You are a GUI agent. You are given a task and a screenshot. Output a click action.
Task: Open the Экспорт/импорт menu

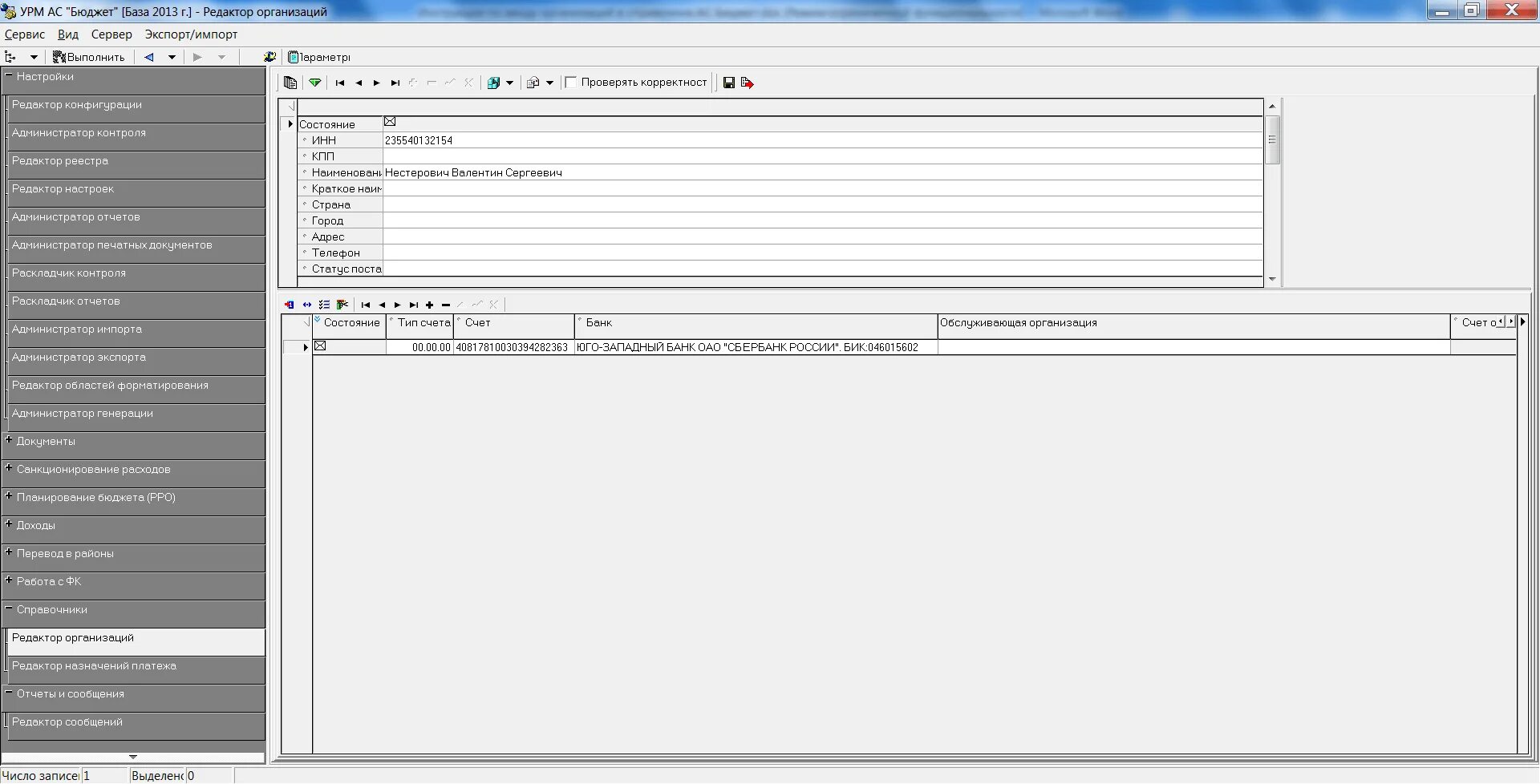[x=191, y=34]
